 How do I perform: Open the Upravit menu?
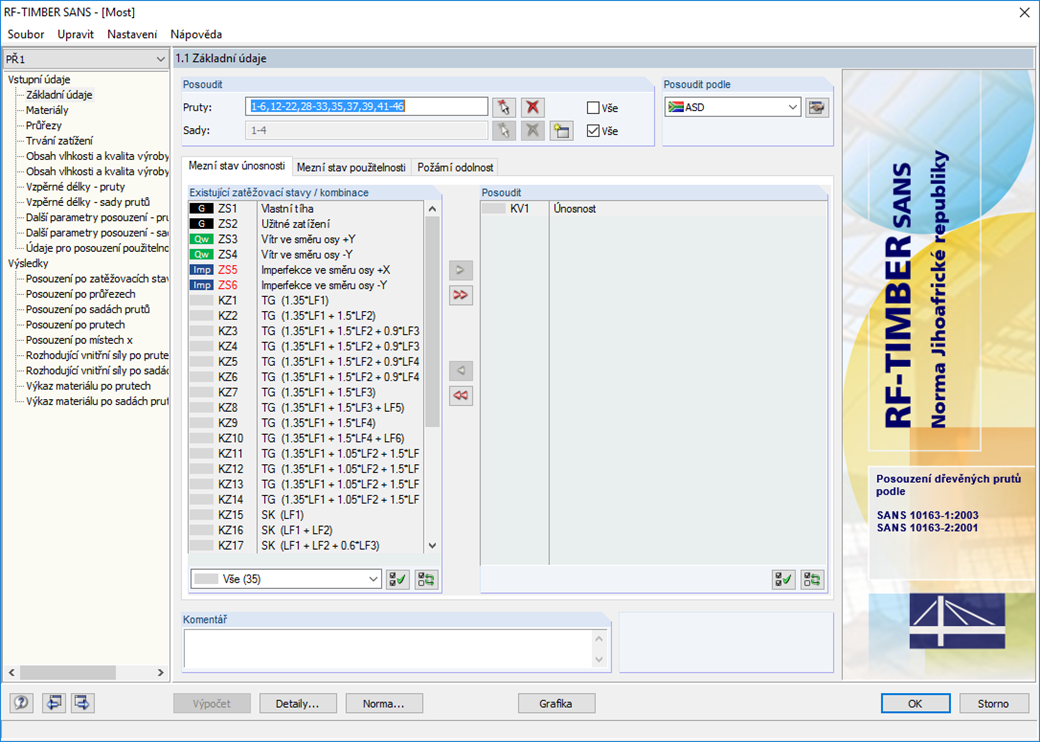[x=76, y=34]
